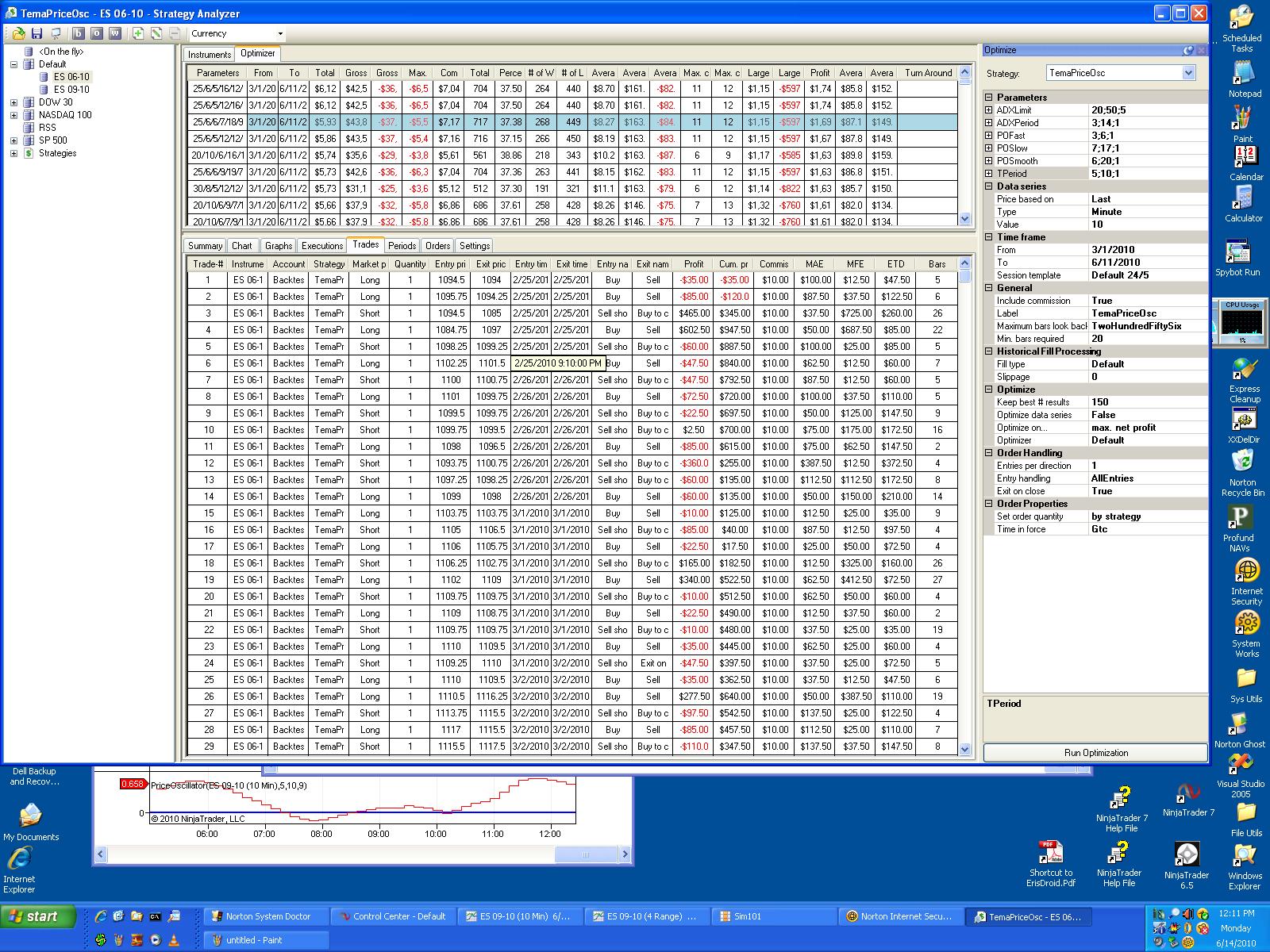Click the green plus add icon
This screenshot has height=952, width=1270.
tap(138, 33)
